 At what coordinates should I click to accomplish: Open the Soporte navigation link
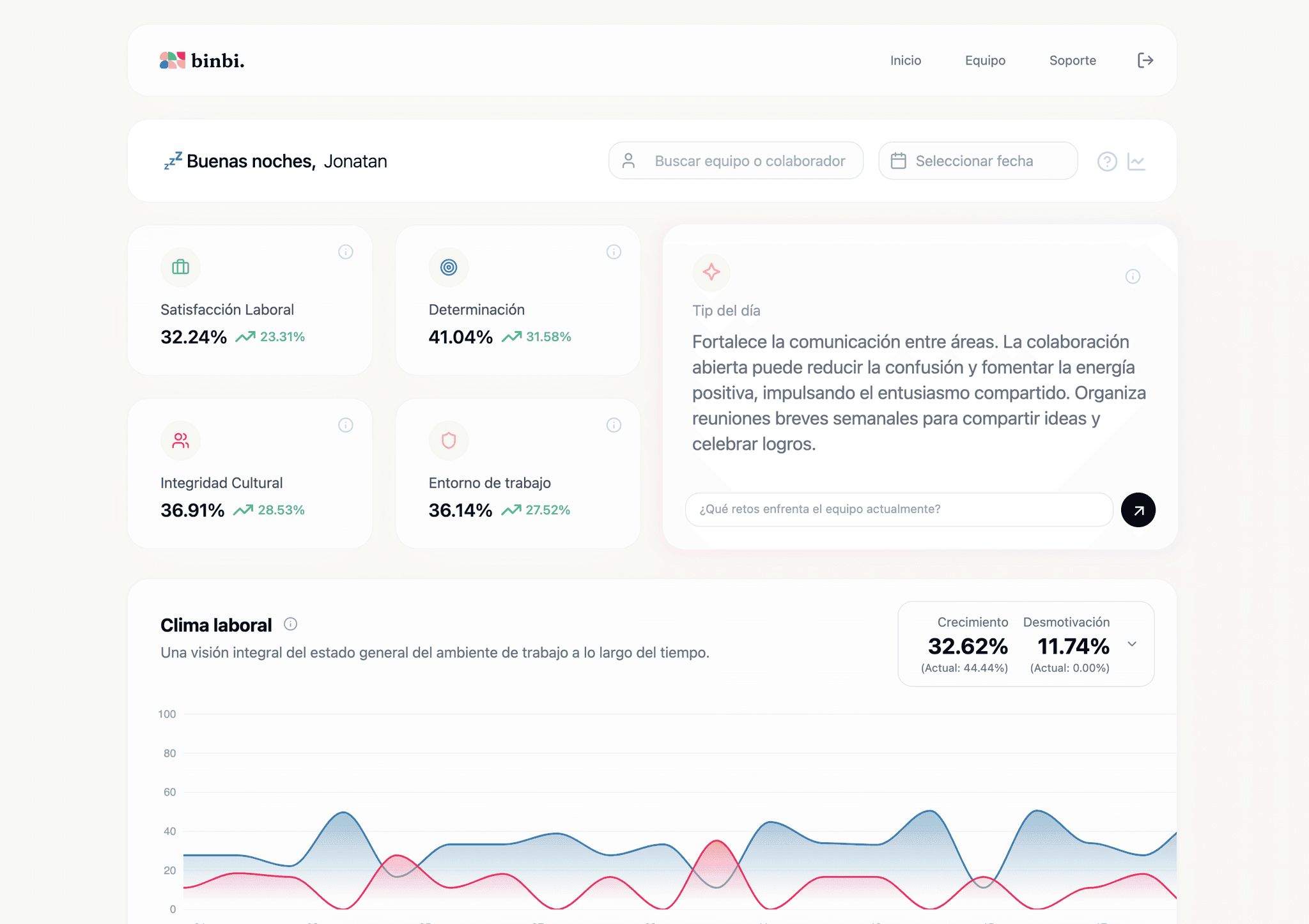tap(1073, 61)
